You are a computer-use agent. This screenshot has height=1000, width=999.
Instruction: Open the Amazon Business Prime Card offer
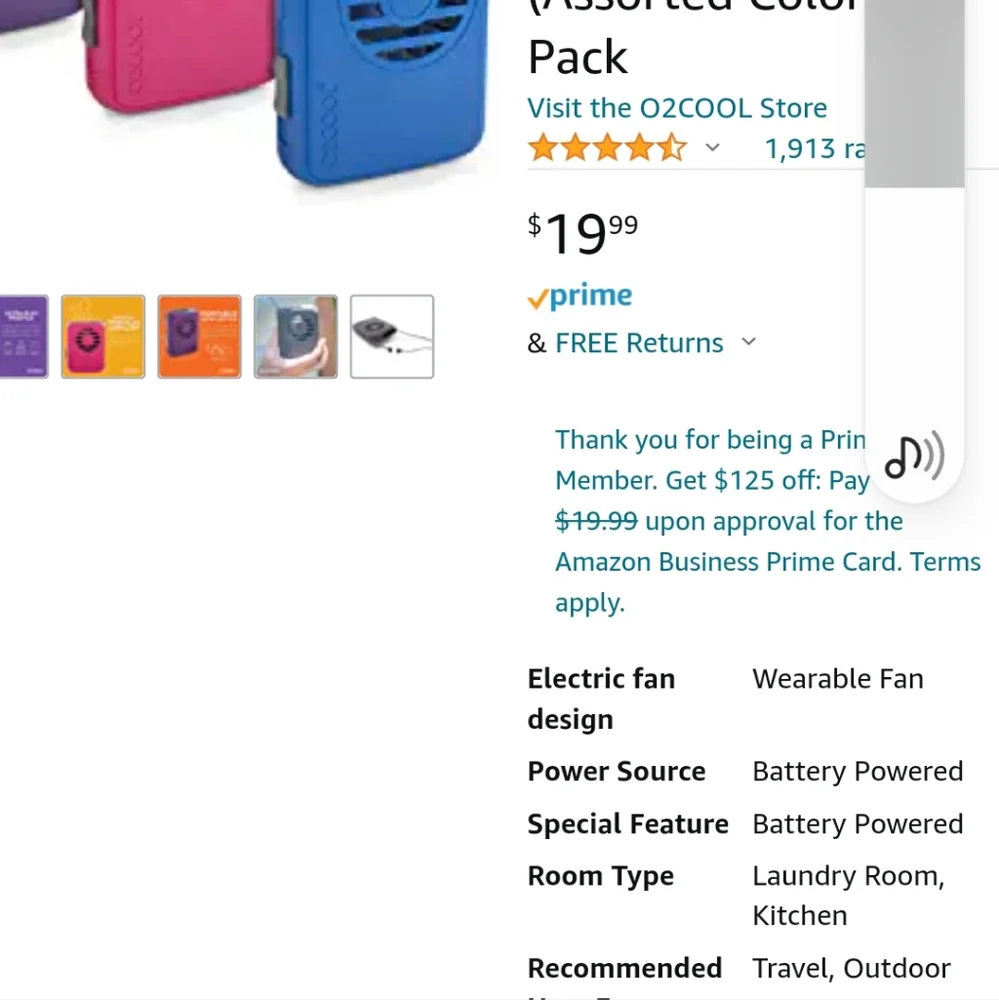[728, 562]
